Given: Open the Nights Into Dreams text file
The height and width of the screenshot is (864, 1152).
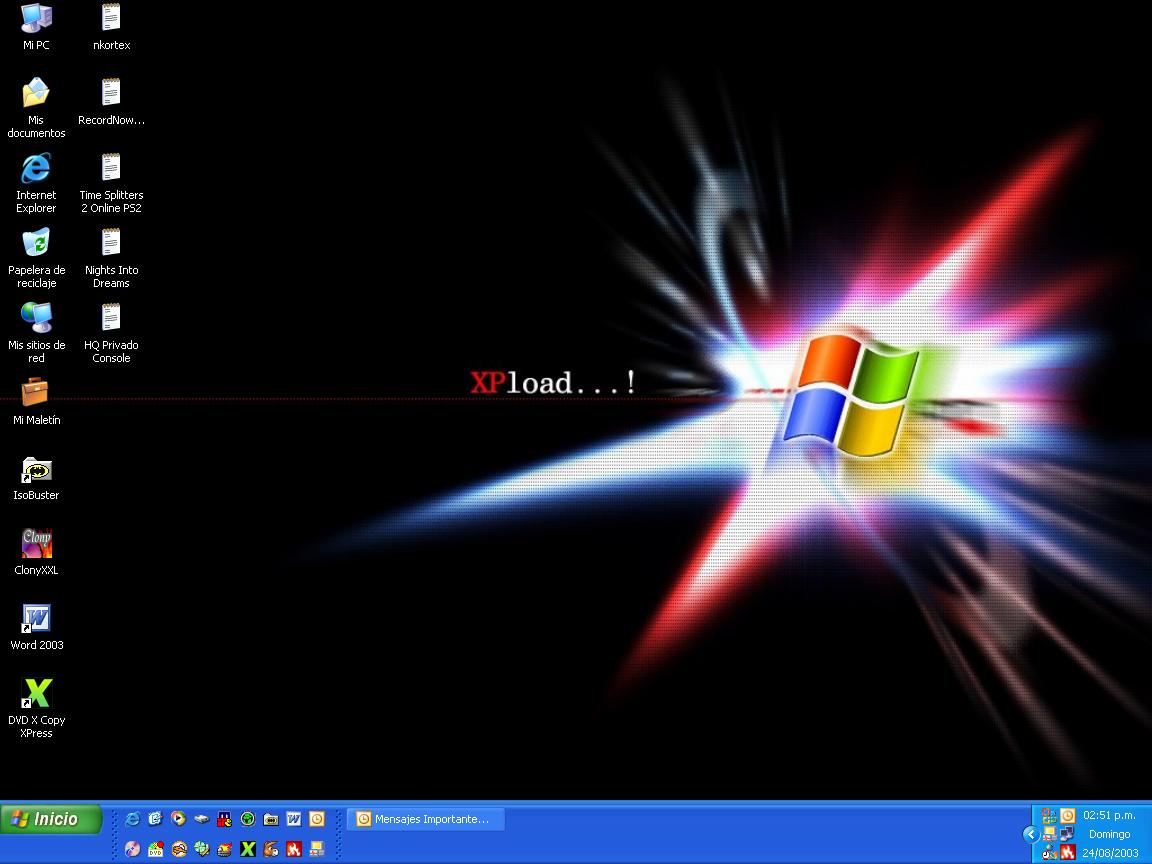Looking at the screenshot, I should coord(111,244).
